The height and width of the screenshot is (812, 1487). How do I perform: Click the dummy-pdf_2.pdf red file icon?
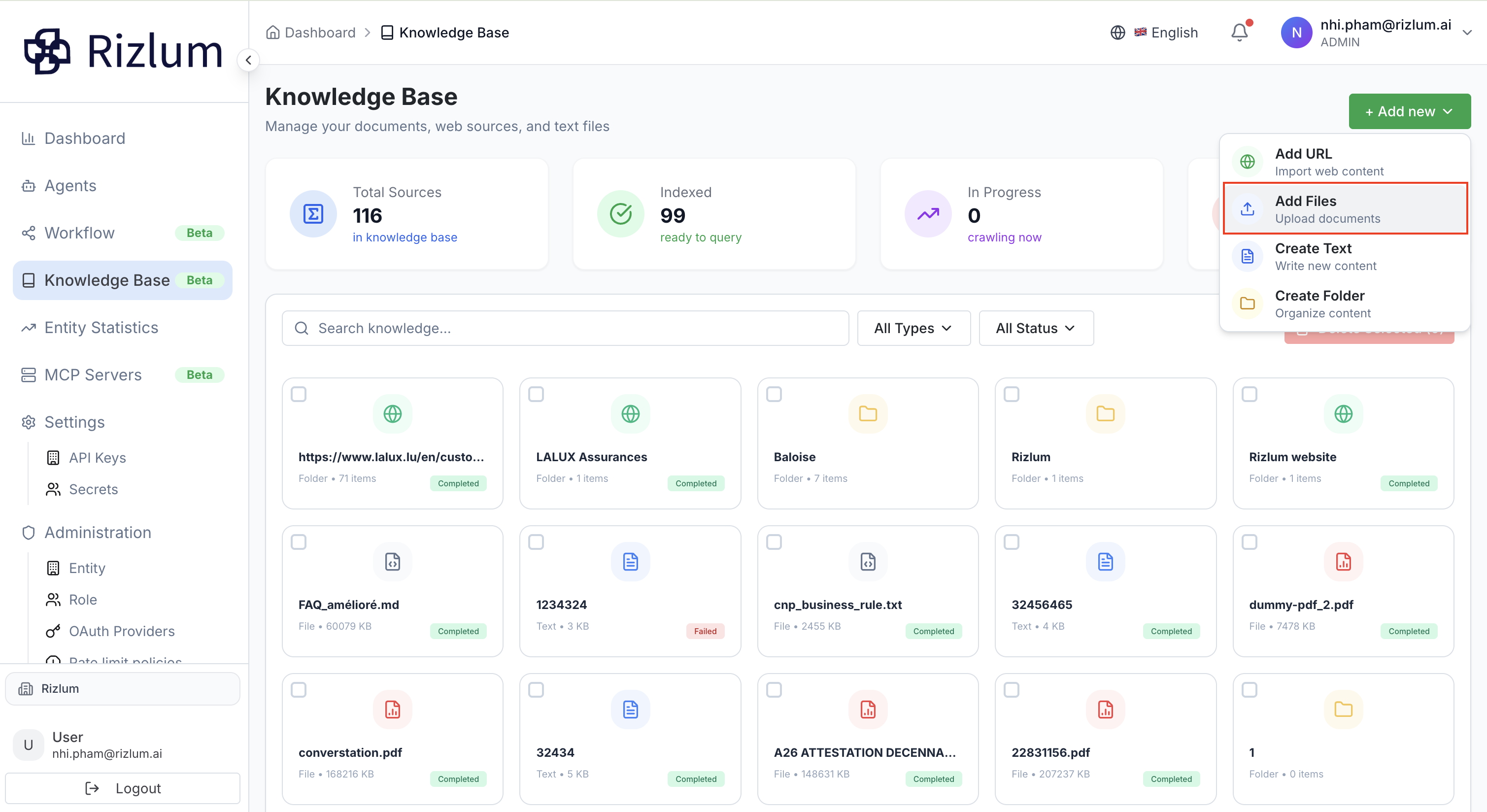pos(1343,562)
